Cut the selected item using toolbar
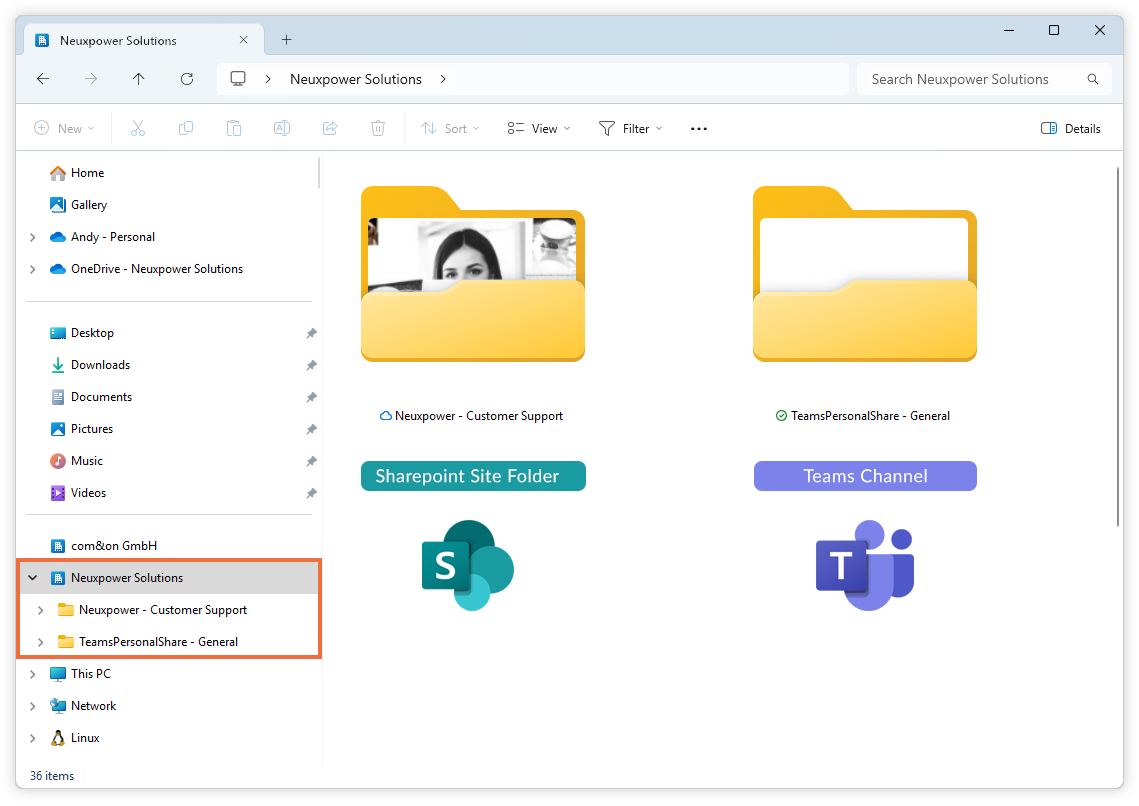This screenshot has width=1139, height=806. [137, 128]
